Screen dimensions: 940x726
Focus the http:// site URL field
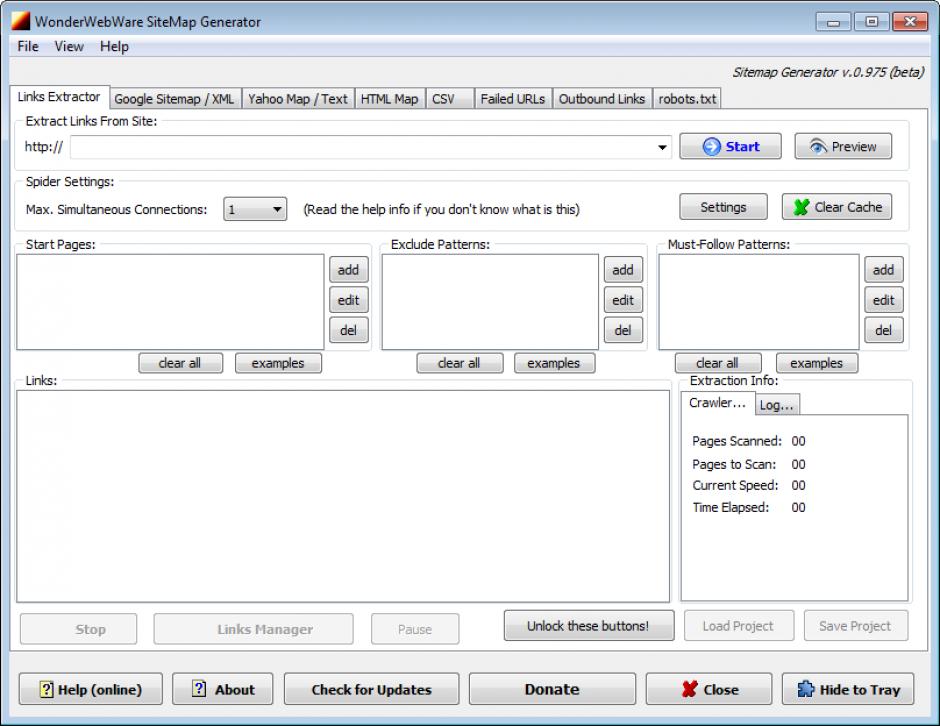[x=370, y=147]
